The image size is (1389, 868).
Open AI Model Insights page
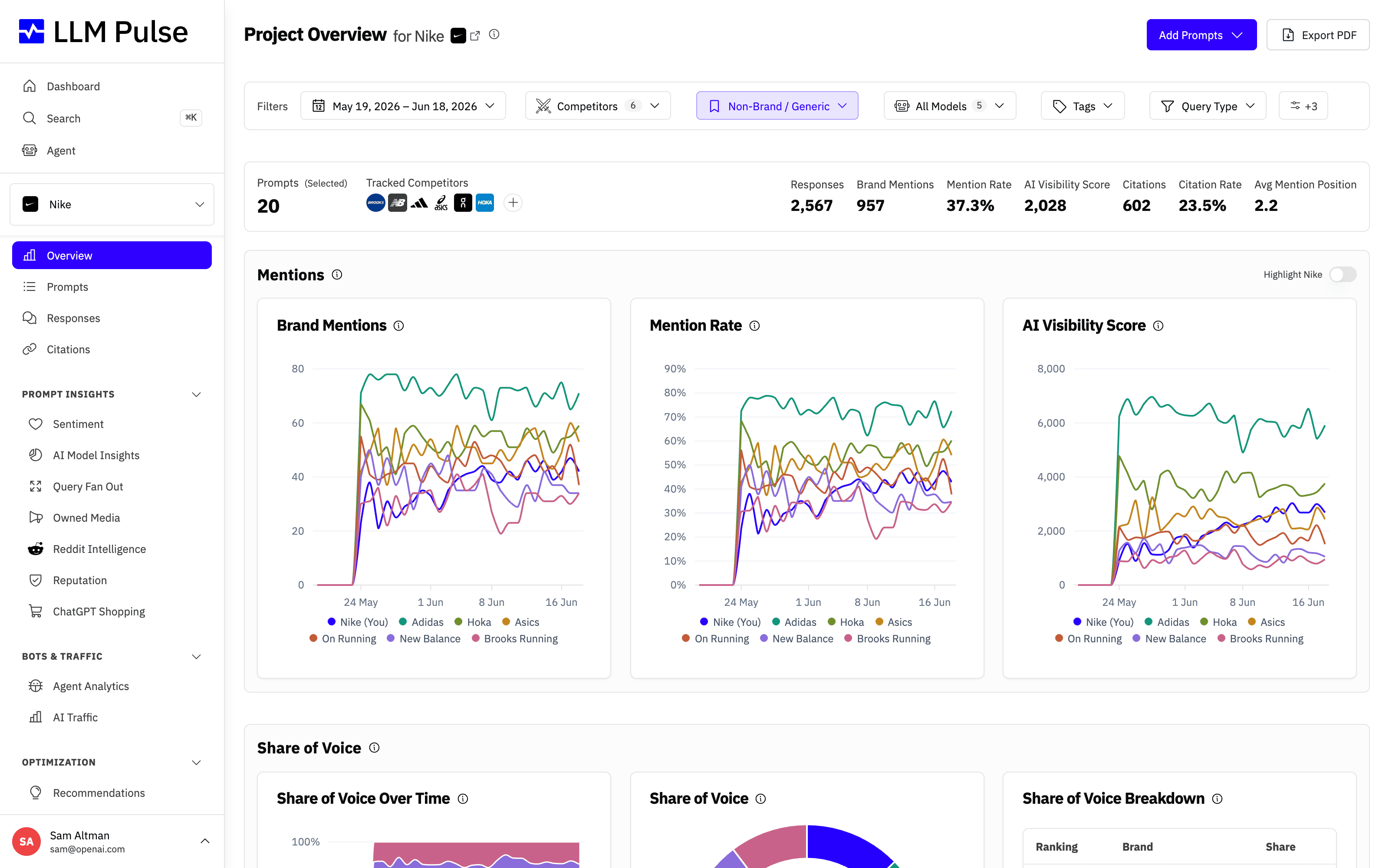(x=112, y=455)
